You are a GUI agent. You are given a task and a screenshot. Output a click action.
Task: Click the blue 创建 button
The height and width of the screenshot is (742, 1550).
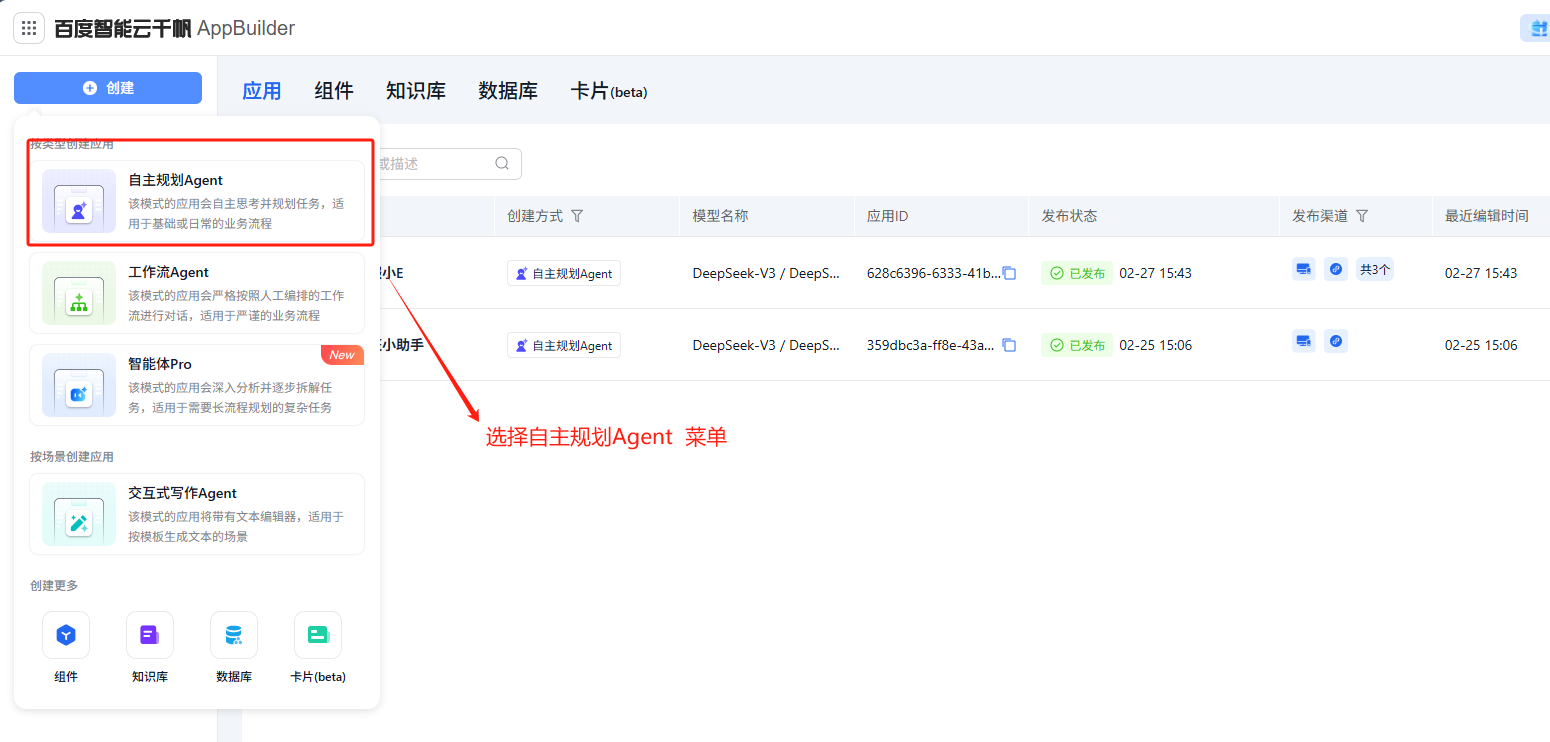coord(108,88)
